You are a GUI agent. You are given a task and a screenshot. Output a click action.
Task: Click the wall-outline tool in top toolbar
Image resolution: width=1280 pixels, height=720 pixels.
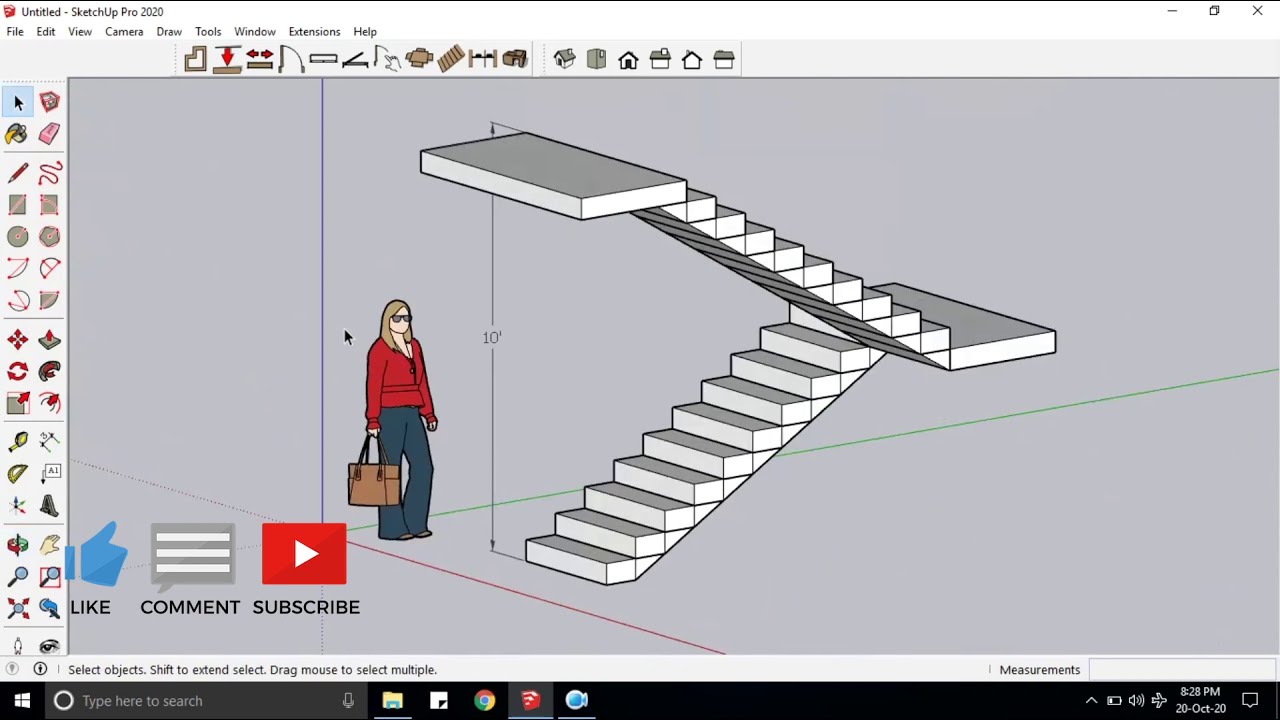196,60
